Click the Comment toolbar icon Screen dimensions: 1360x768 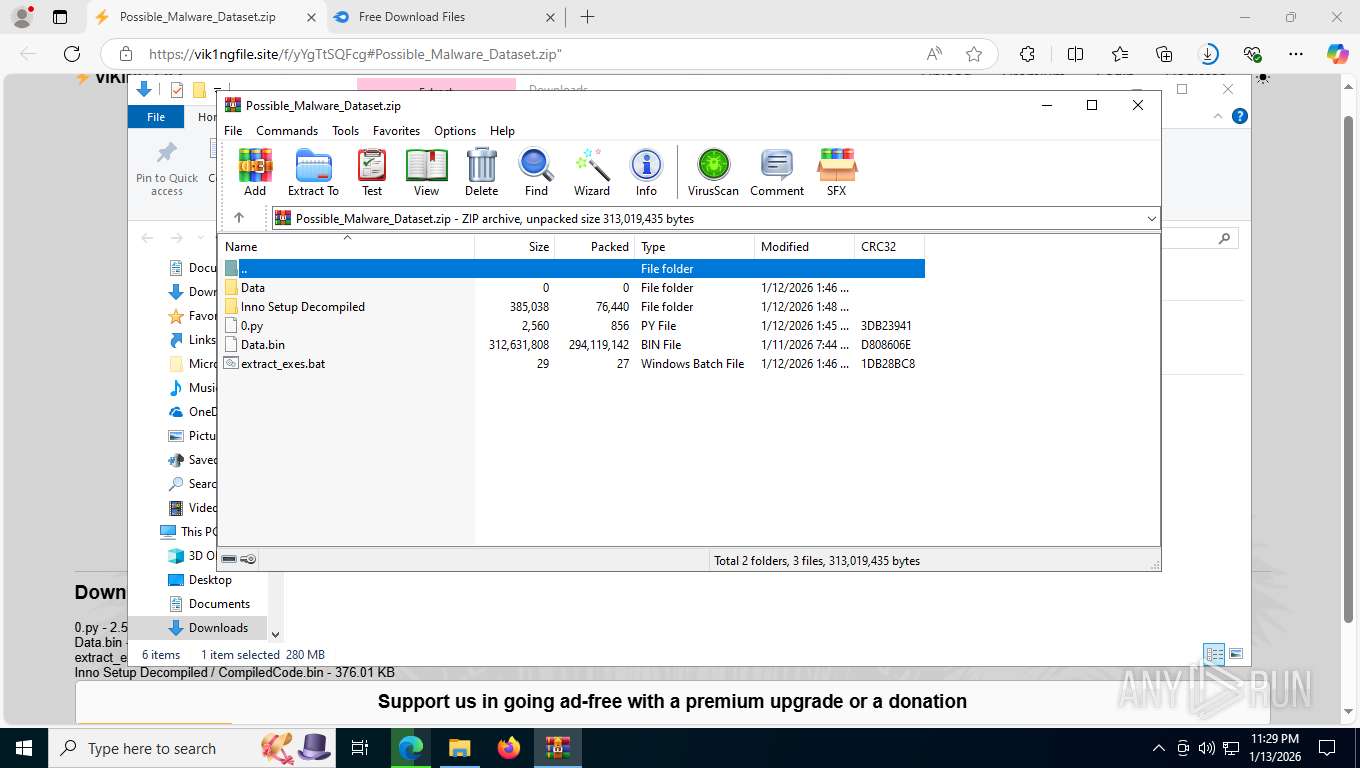click(777, 172)
